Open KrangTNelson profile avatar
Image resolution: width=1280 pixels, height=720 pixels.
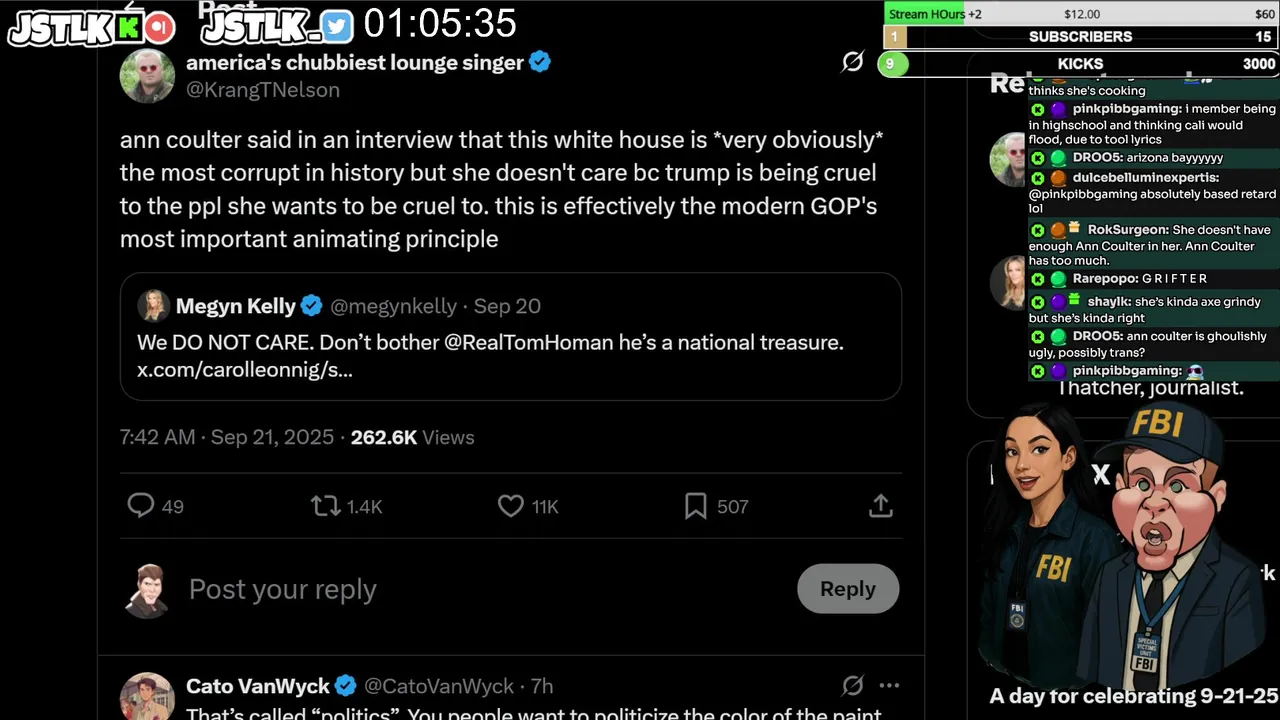click(147, 75)
